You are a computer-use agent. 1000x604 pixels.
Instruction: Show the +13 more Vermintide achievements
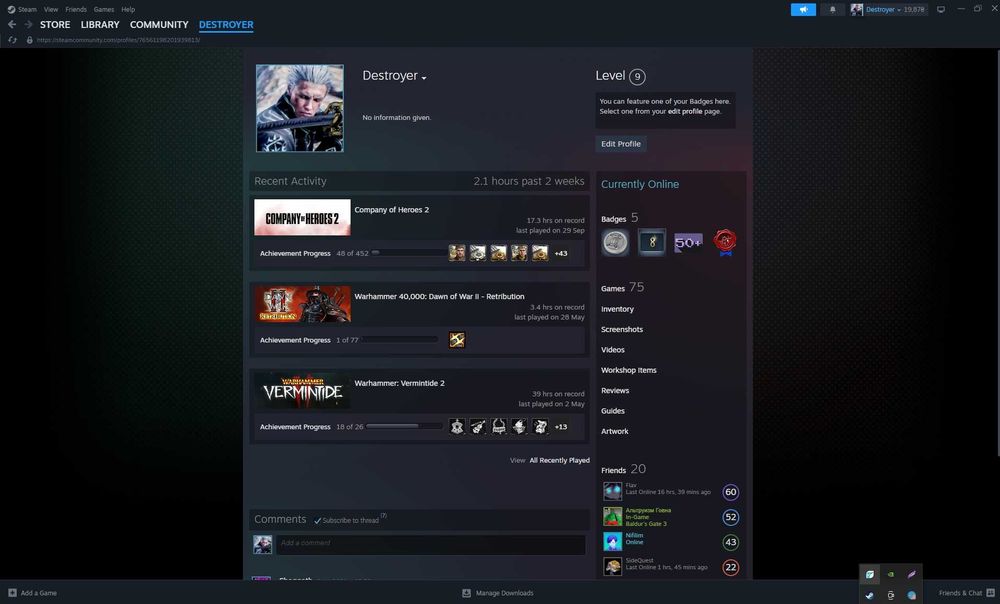pyautogui.click(x=561, y=427)
